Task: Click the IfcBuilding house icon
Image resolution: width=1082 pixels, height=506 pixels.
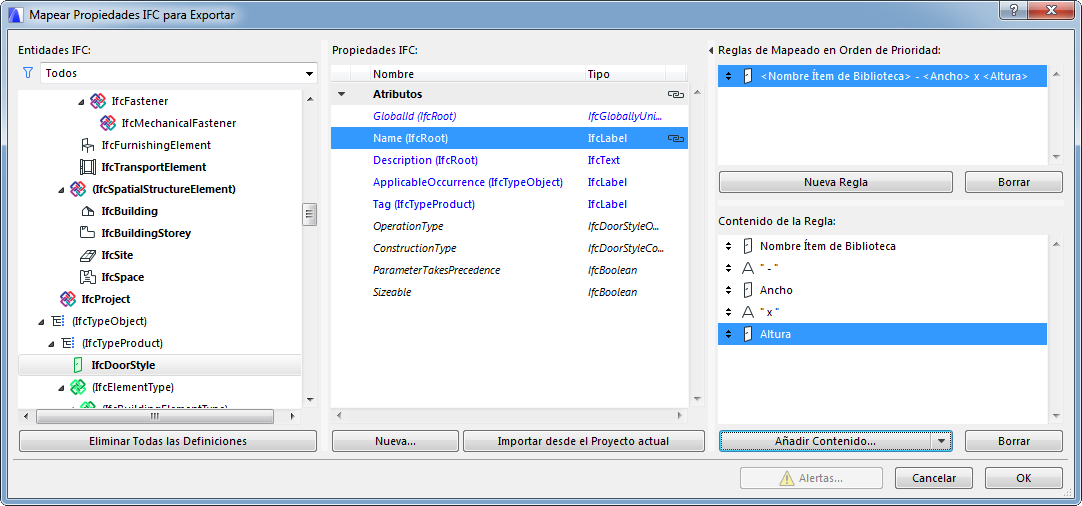Action: coord(88,211)
